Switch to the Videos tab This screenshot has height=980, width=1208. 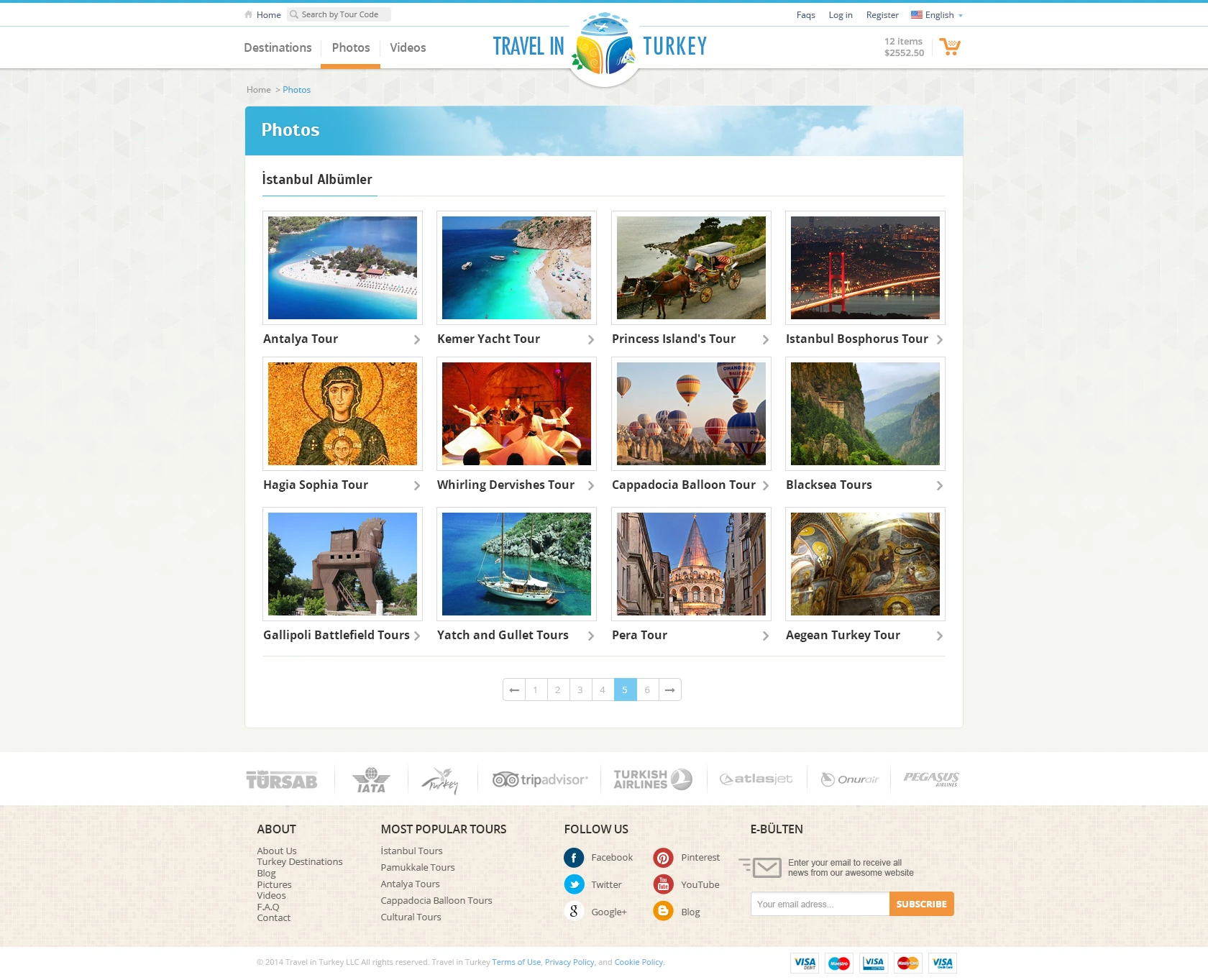(x=408, y=47)
